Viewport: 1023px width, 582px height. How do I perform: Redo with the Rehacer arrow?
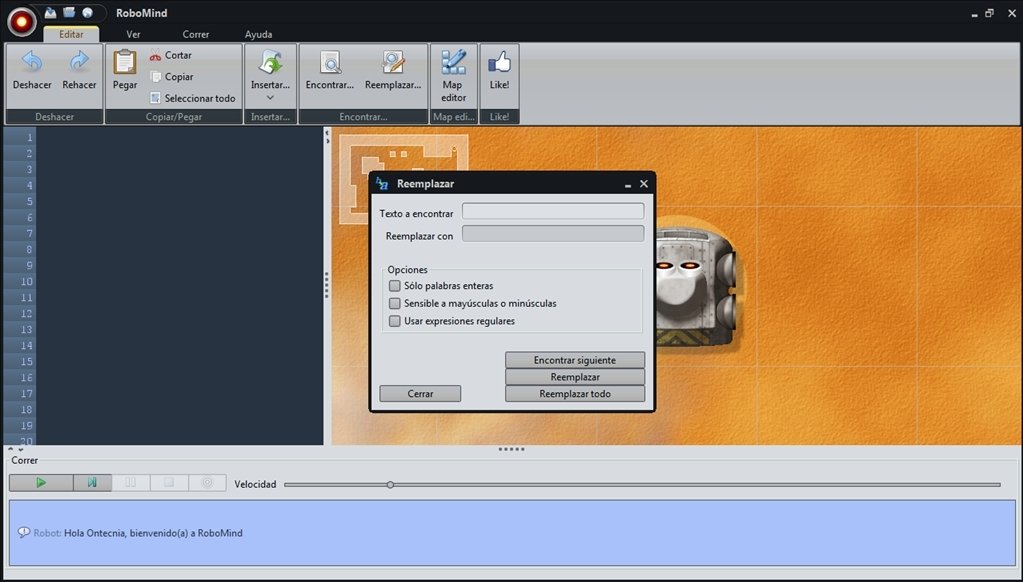pyautogui.click(x=79, y=62)
